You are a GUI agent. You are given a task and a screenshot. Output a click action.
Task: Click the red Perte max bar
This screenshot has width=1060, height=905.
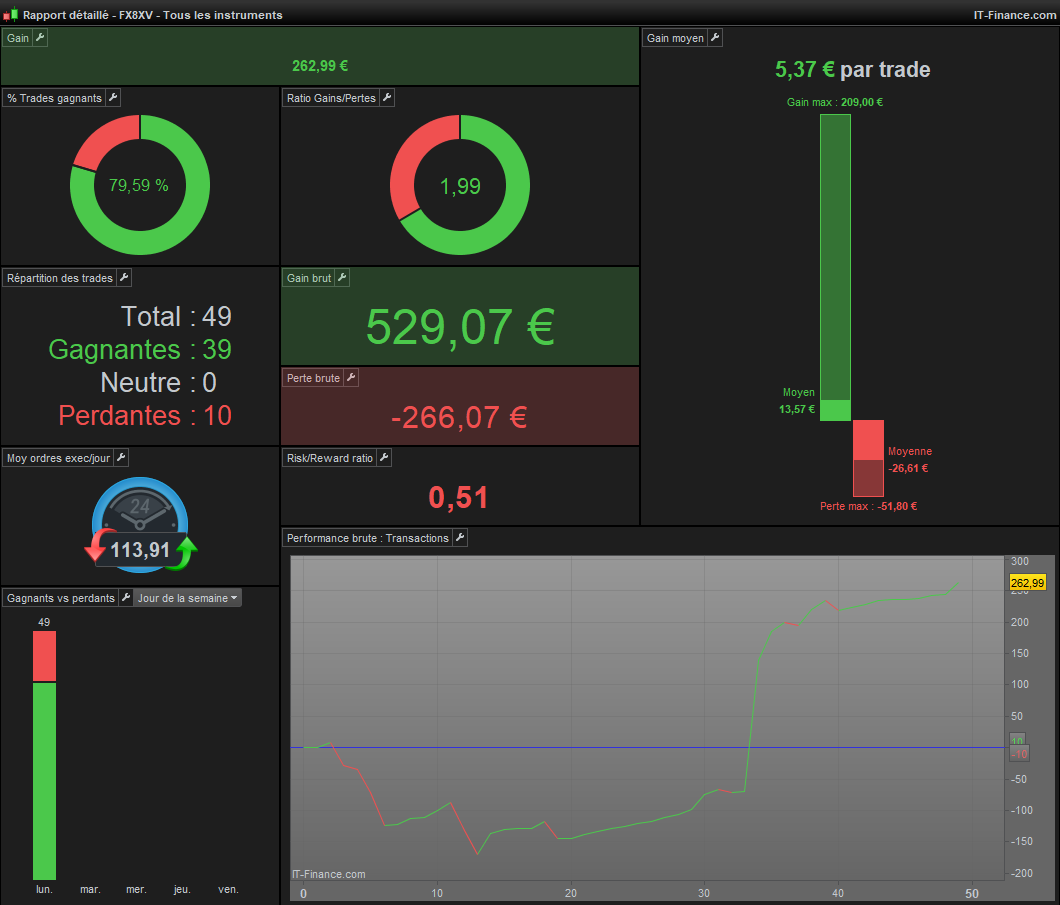868,458
